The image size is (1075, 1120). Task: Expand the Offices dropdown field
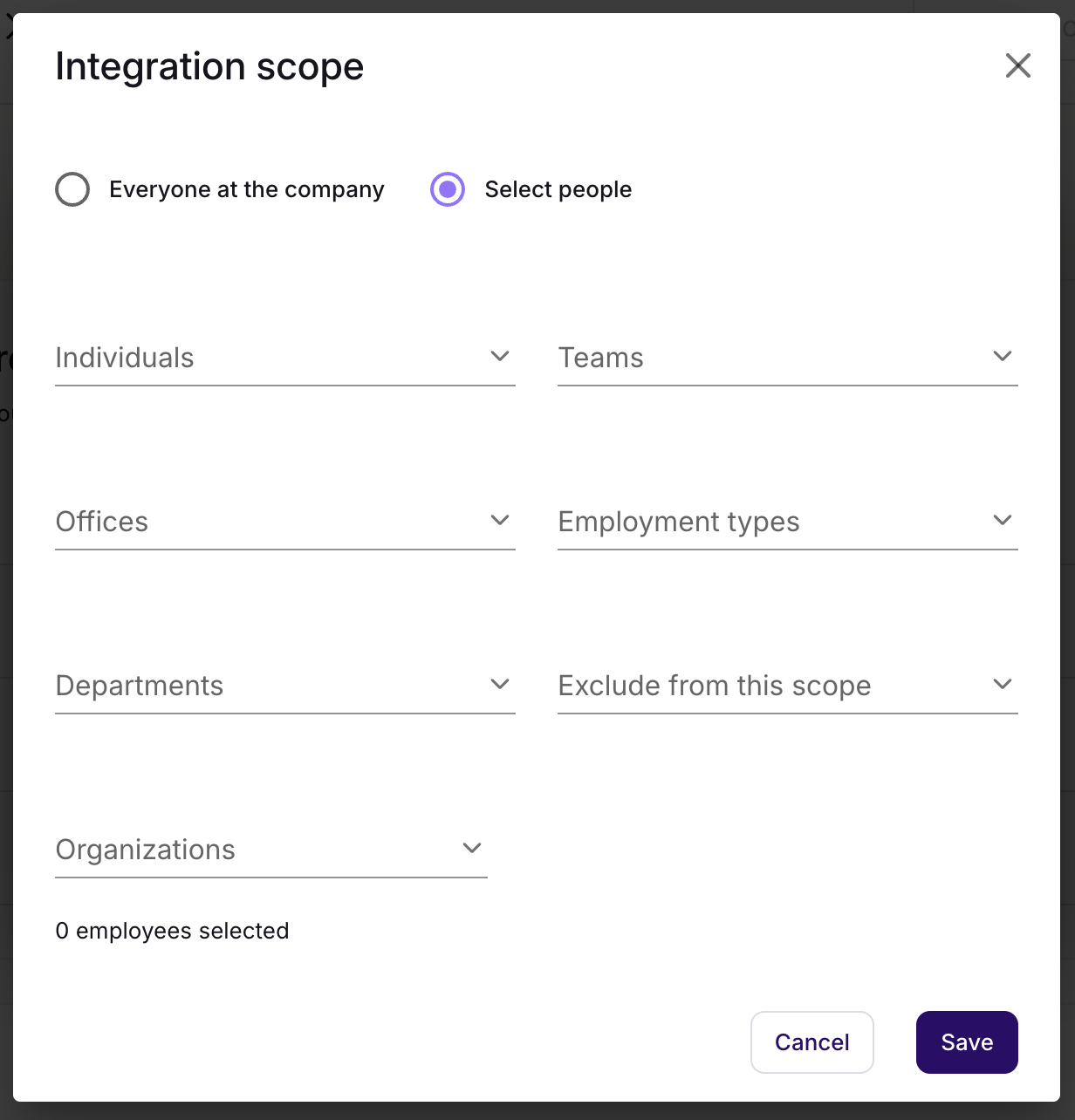coord(262,522)
